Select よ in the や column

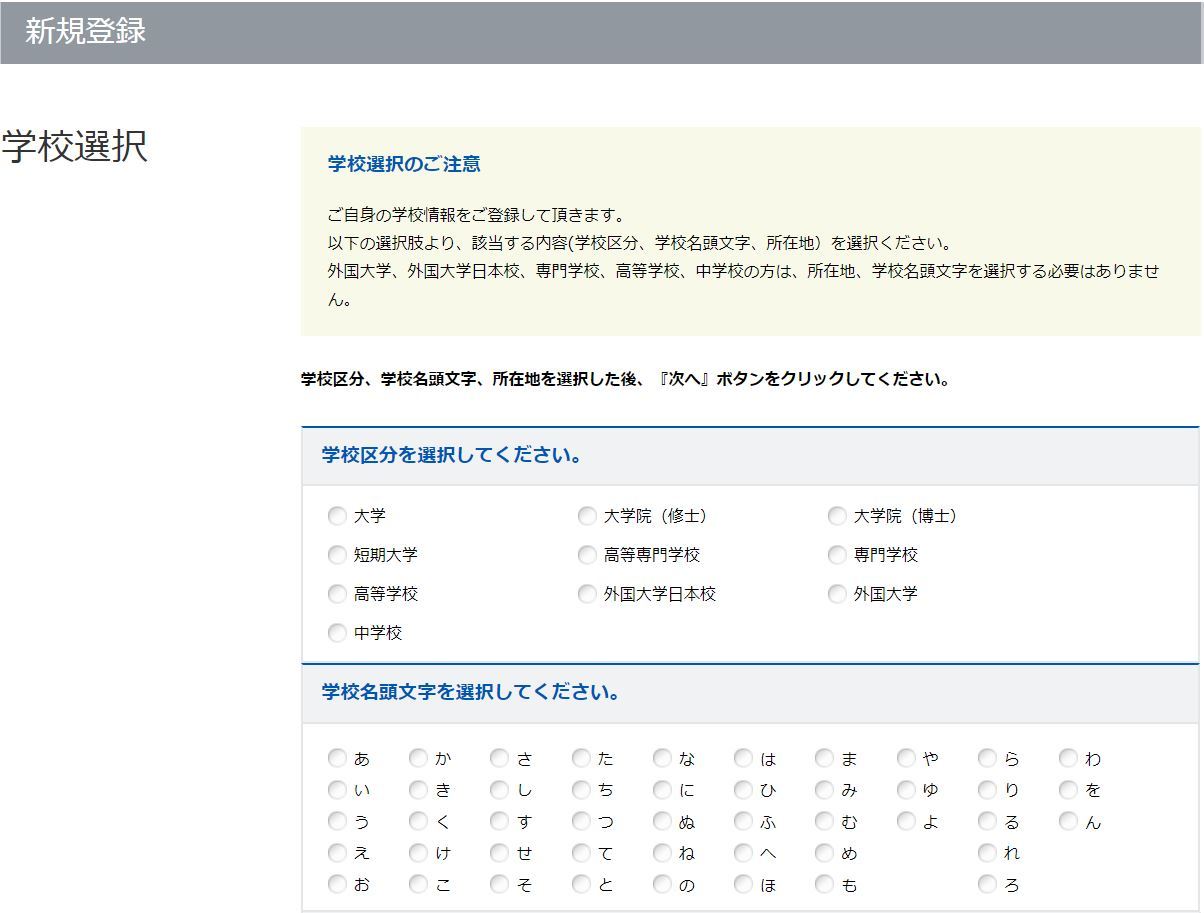pos(906,821)
